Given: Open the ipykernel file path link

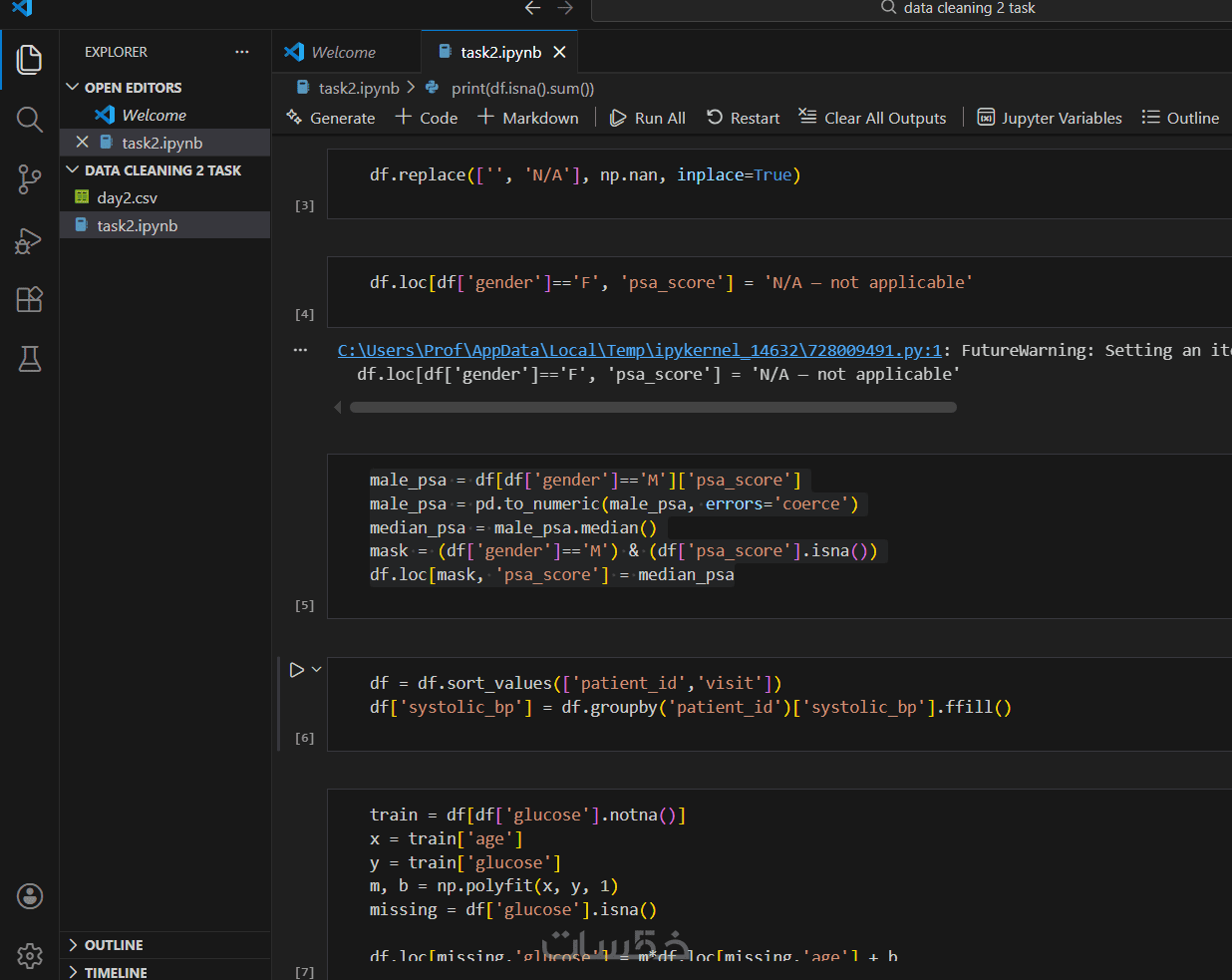Looking at the screenshot, I should [x=639, y=350].
